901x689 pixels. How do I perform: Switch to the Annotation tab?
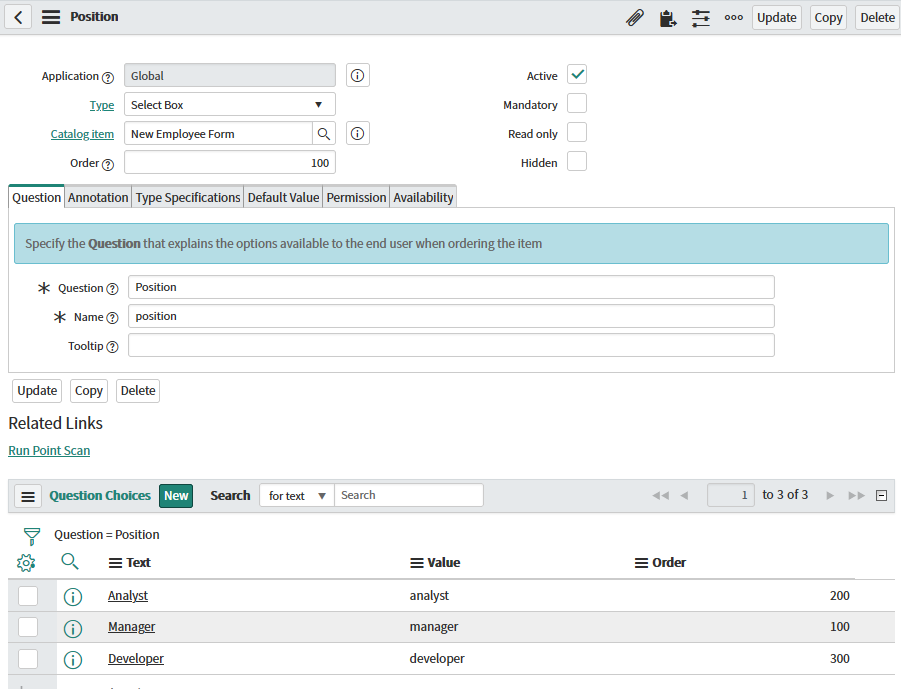tap(98, 198)
